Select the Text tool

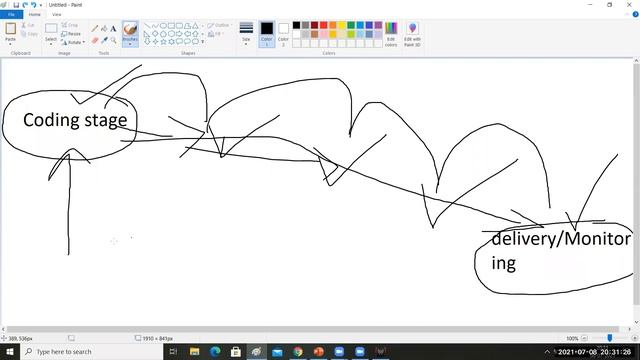113,29
